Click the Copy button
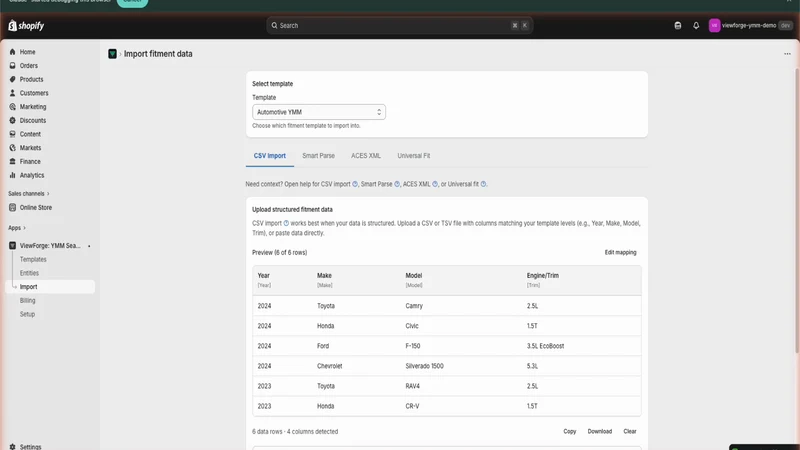Screen dimensions: 800x450 pyautogui.click(x=569, y=432)
